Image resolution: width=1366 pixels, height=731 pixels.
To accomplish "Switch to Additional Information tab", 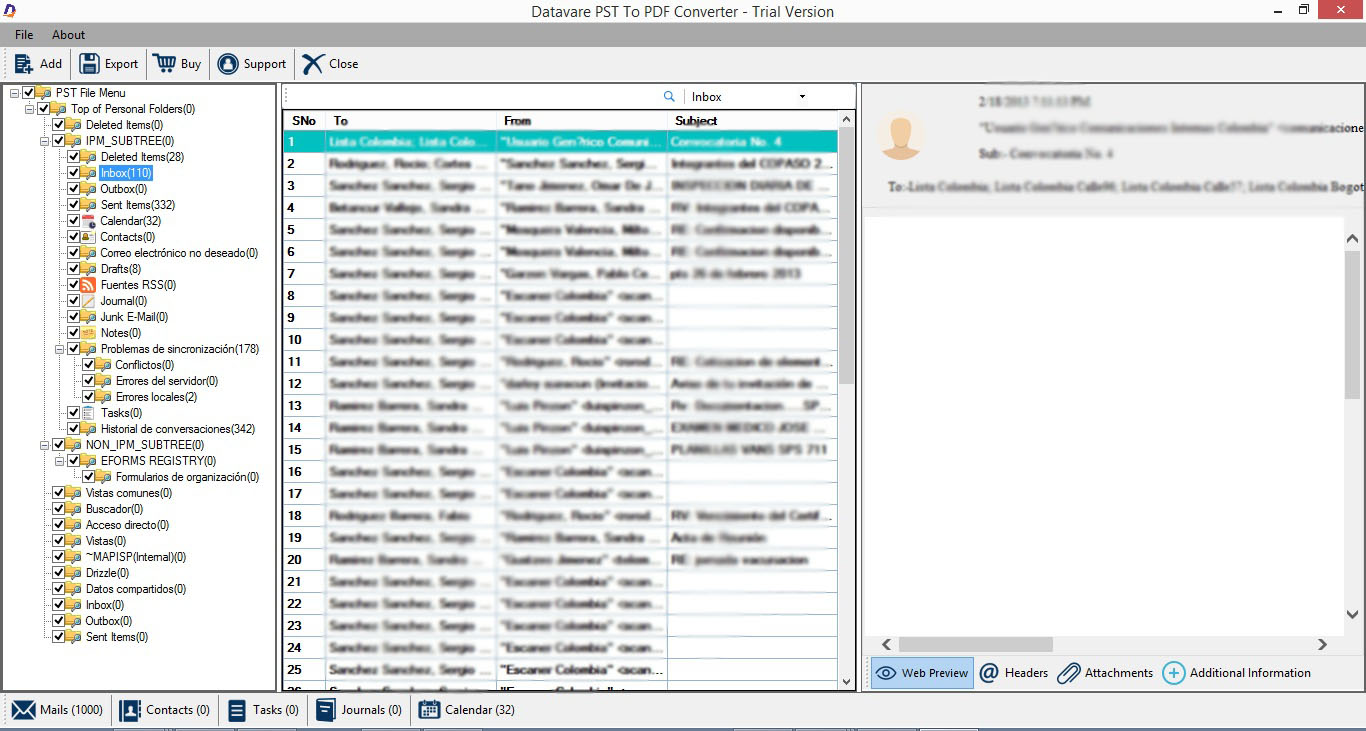I will pos(1237,673).
